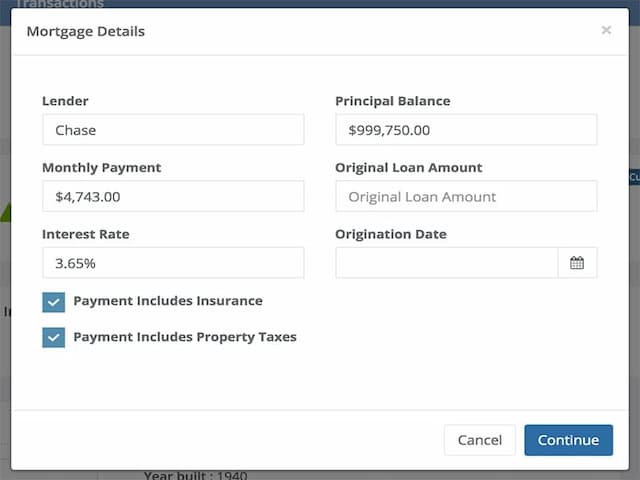Click the 'Principal Balance' field label
The height and width of the screenshot is (480, 640).
pyautogui.click(x=392, y=101)
